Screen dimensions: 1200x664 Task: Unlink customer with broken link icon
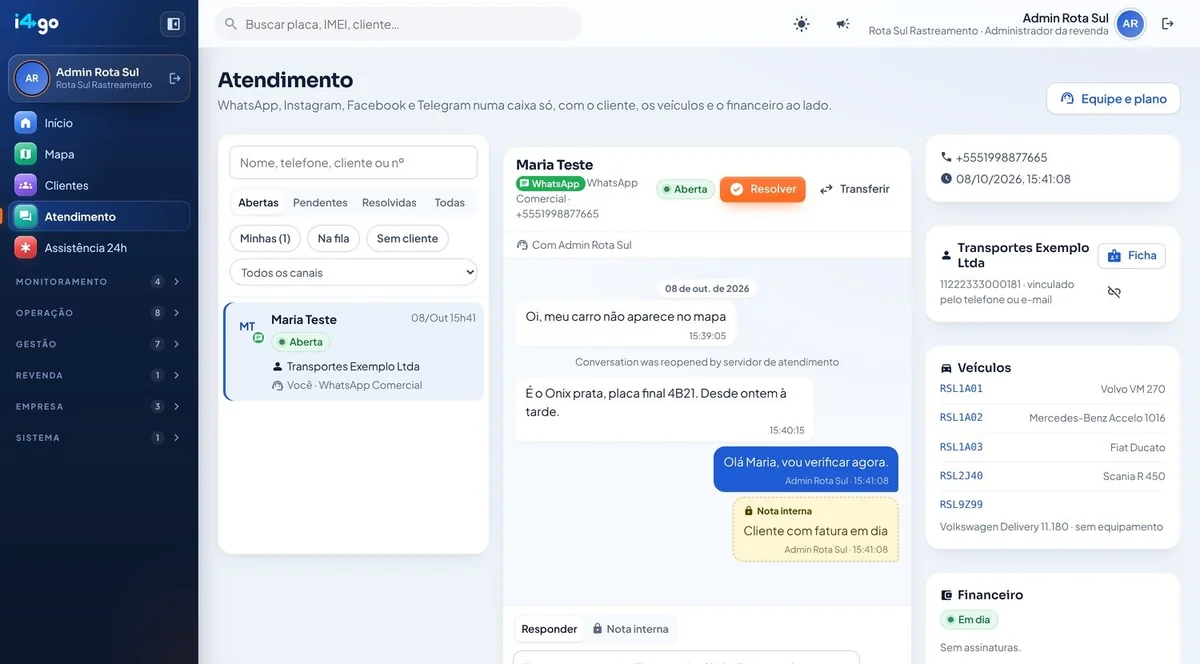click(1114, 292)
